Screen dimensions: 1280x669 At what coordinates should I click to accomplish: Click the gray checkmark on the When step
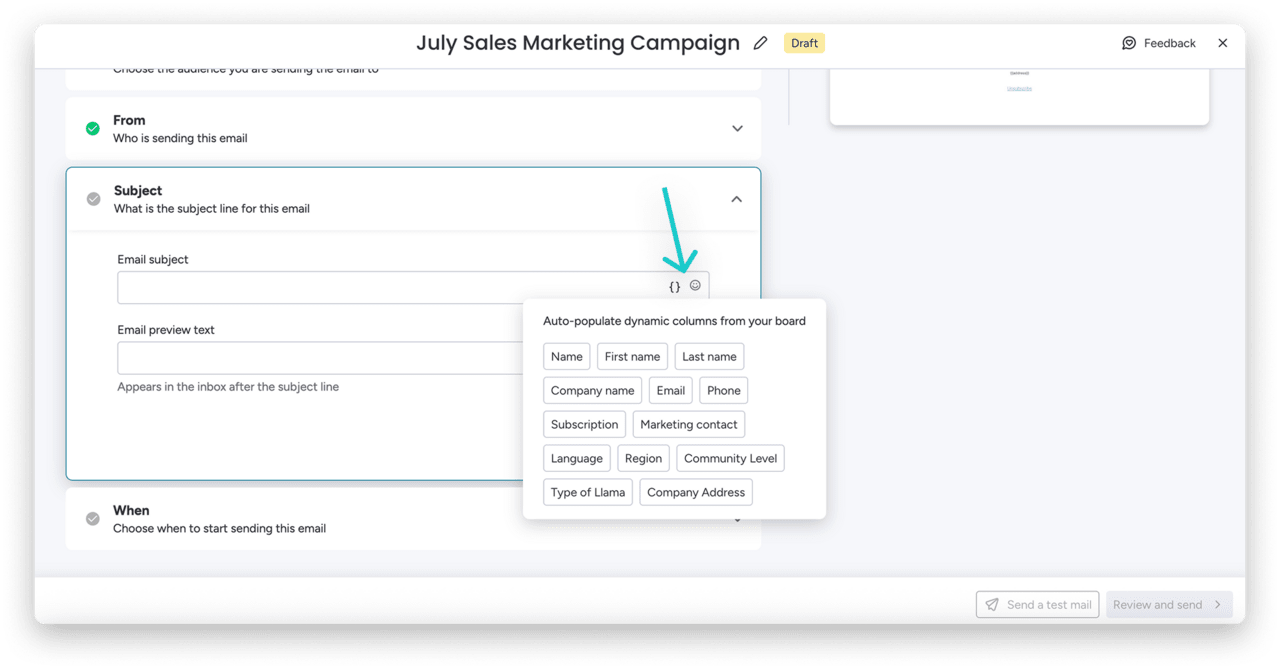click(x=92, y=518)
